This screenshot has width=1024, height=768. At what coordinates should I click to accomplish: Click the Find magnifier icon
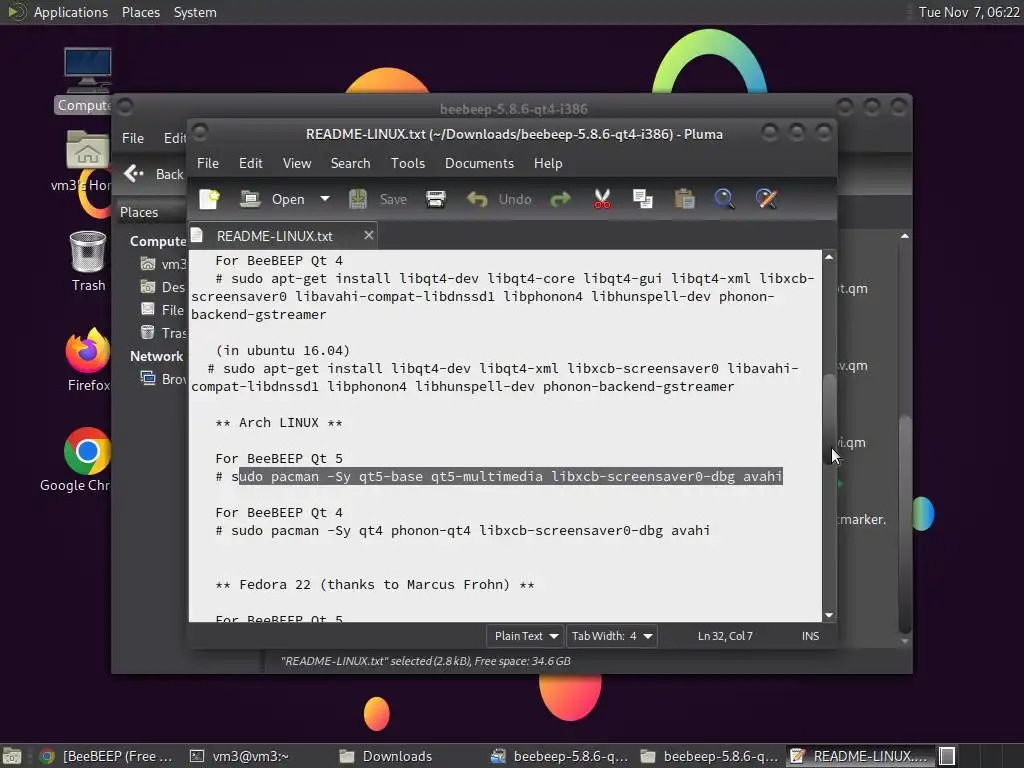[725, 199]
